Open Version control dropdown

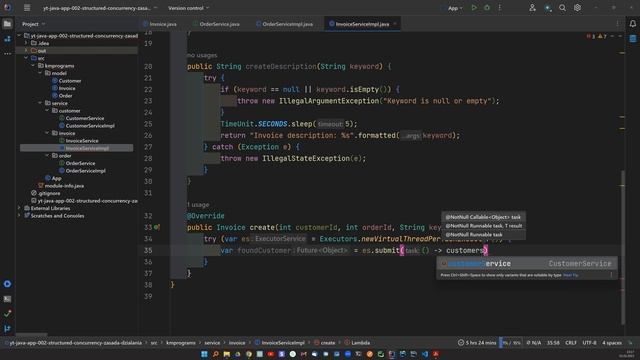click(x=188, y=8)
